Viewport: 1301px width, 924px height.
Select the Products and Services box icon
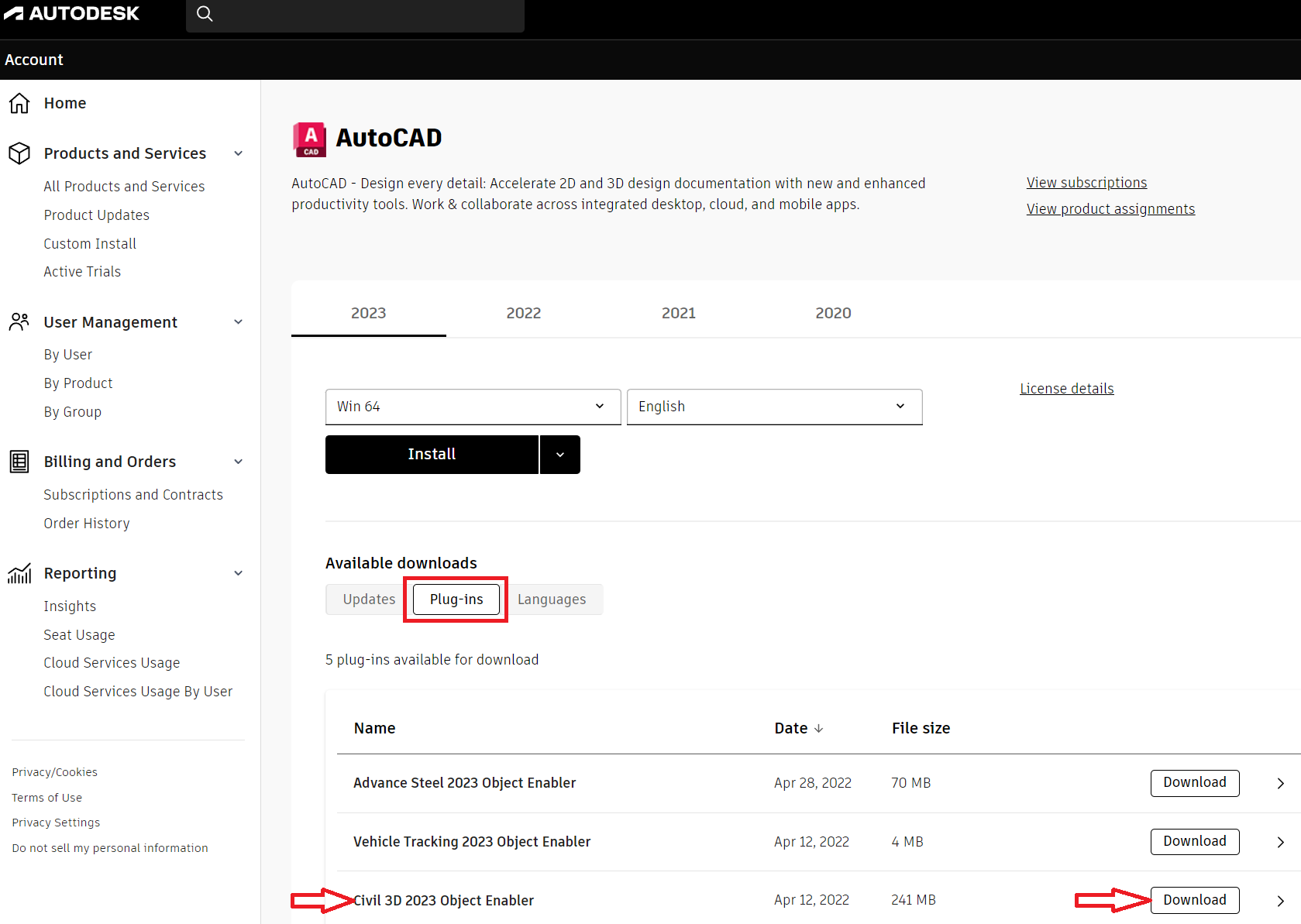(x=19, y=153)
